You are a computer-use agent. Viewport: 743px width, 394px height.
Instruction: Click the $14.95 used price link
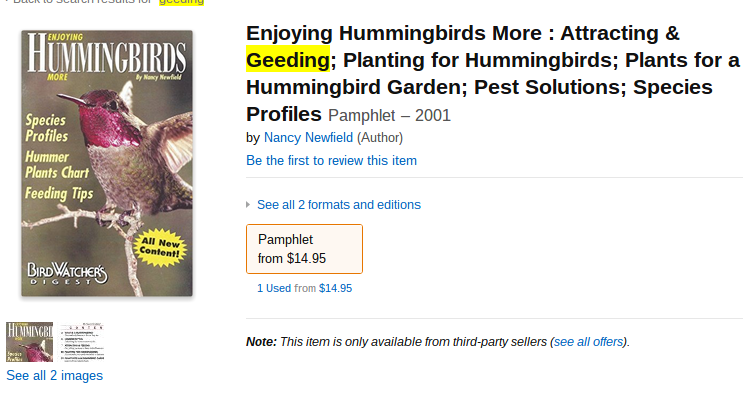pyautogui.click(x=335, y=288)
